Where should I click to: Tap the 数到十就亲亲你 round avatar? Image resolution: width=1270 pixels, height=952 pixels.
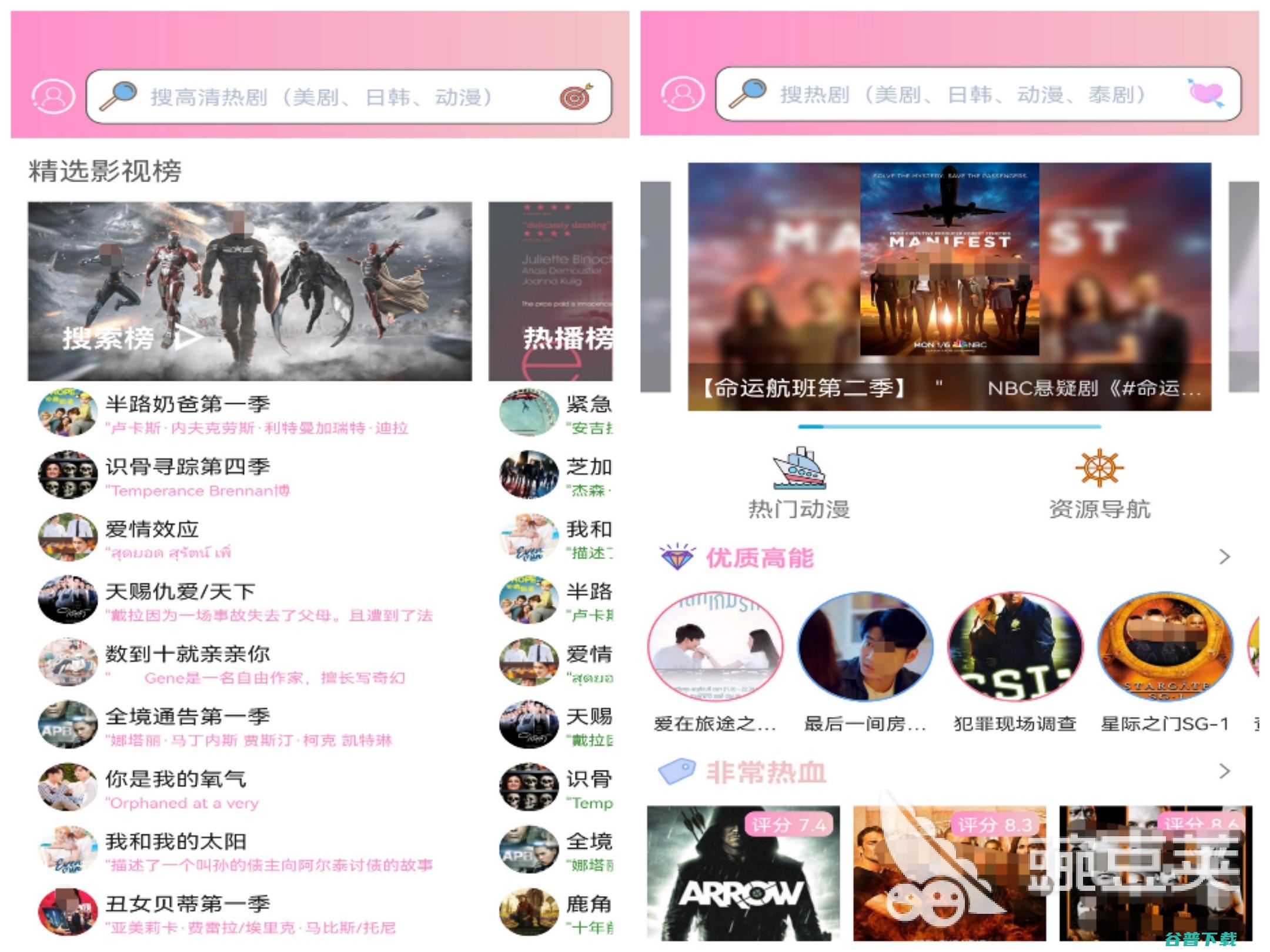click(68, 662)
